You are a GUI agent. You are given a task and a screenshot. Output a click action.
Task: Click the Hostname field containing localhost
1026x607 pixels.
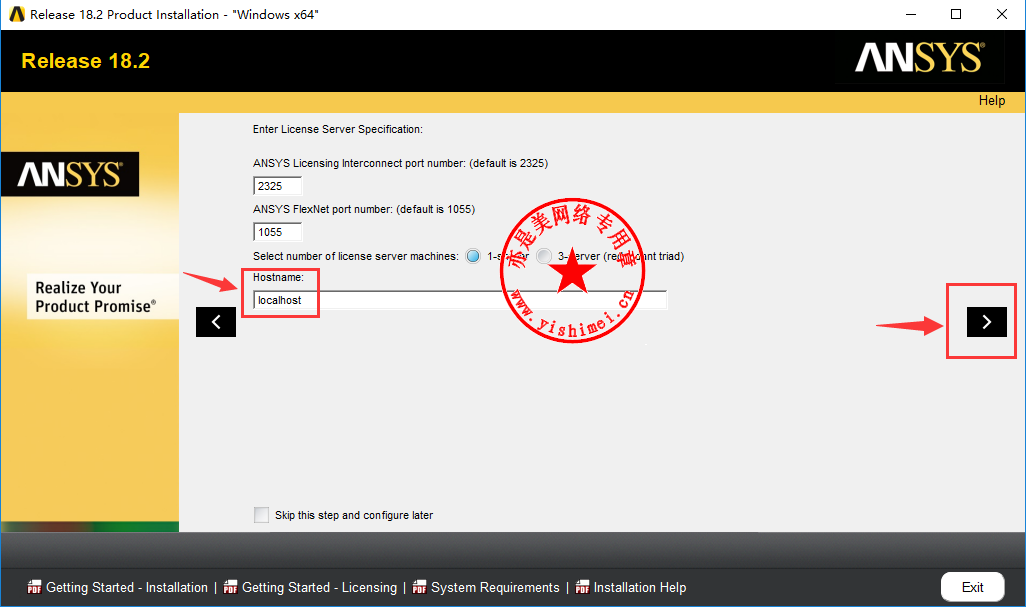tap(460, 300)
